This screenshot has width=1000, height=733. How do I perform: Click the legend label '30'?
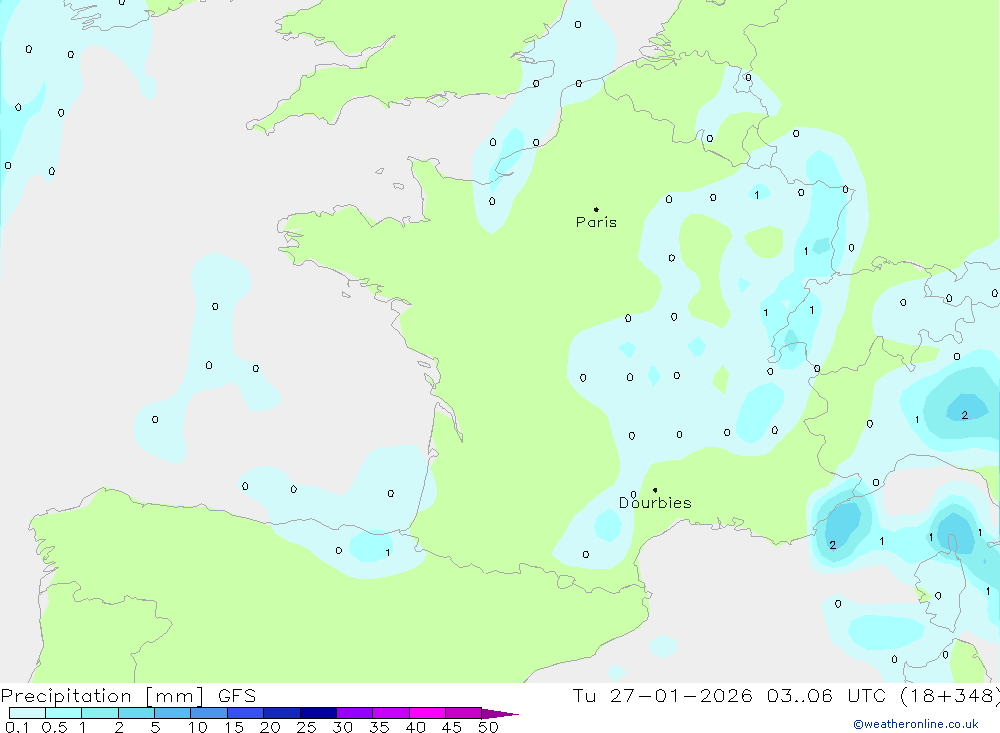point(343,727)
